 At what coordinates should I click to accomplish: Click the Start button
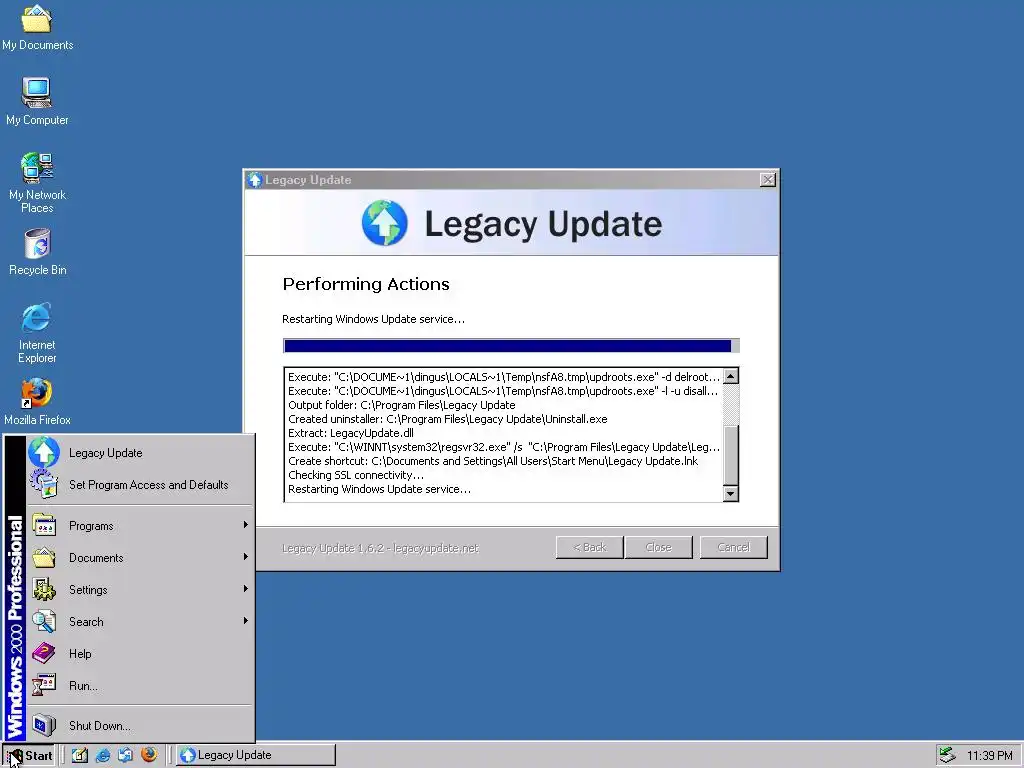[29, 756]
